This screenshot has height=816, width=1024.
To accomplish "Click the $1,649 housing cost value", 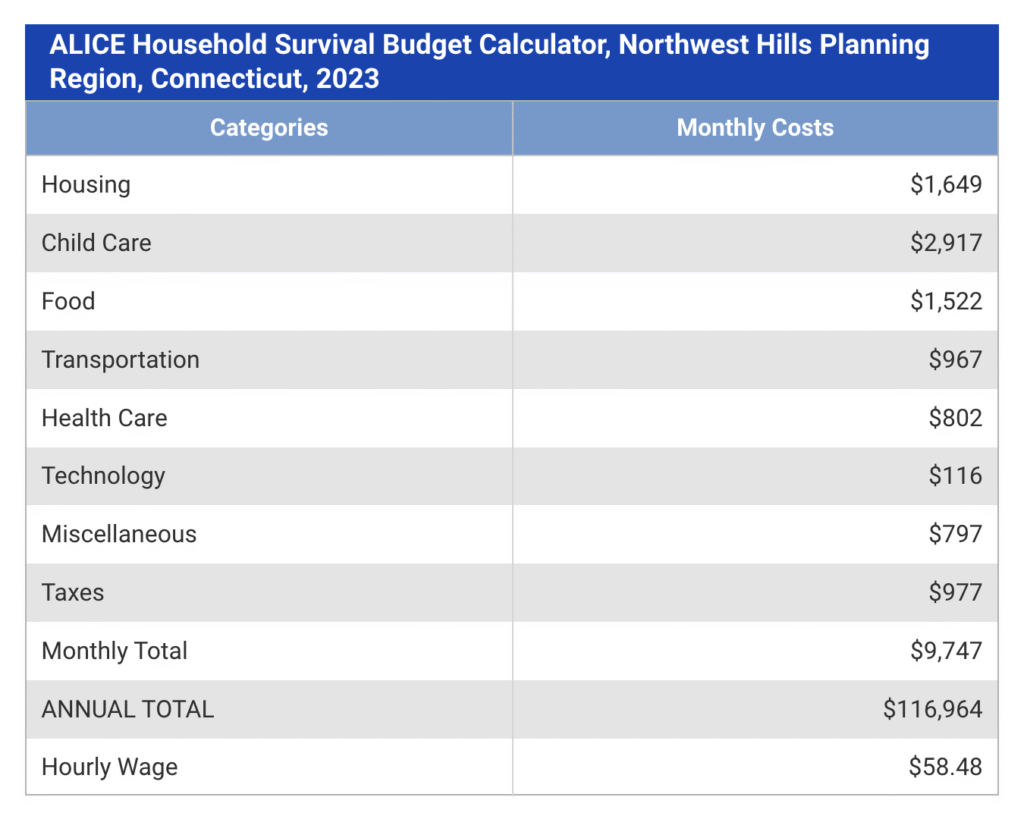I will click(946, 185).
